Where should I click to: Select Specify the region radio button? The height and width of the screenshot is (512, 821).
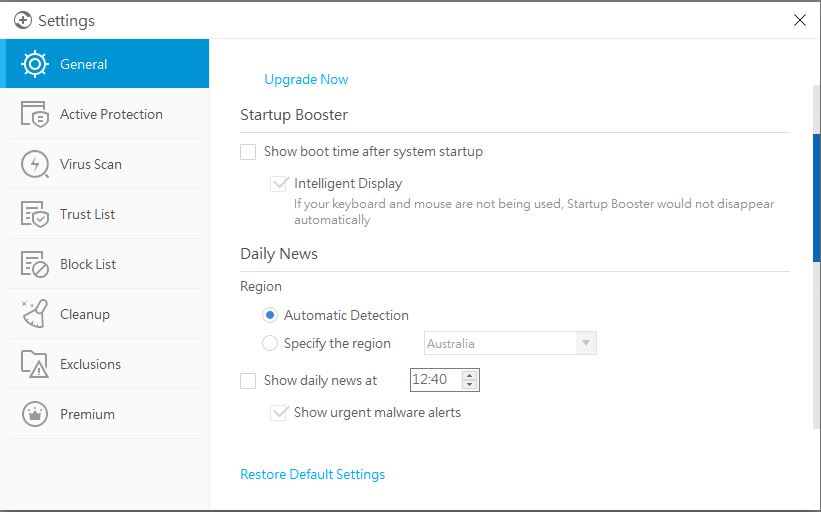[x=270, y=344]
